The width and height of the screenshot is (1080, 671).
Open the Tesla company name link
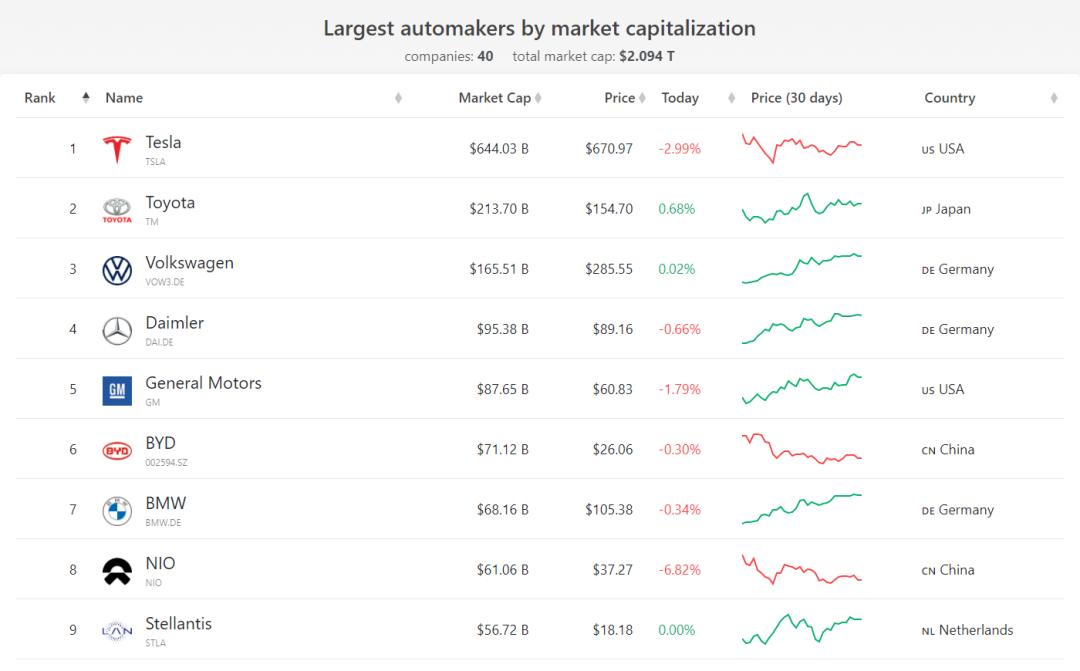[163, 142]
